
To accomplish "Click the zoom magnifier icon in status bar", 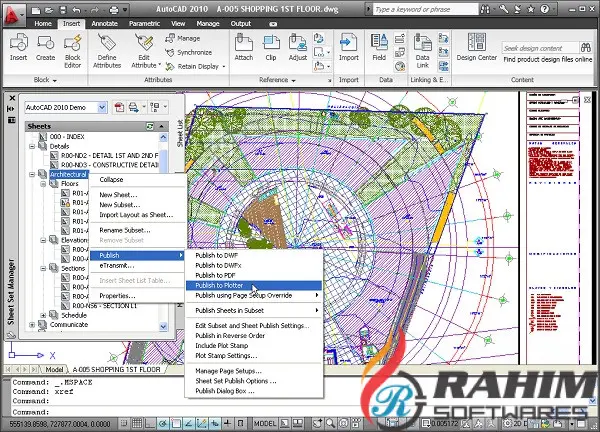I will click(x=331, y=423).
